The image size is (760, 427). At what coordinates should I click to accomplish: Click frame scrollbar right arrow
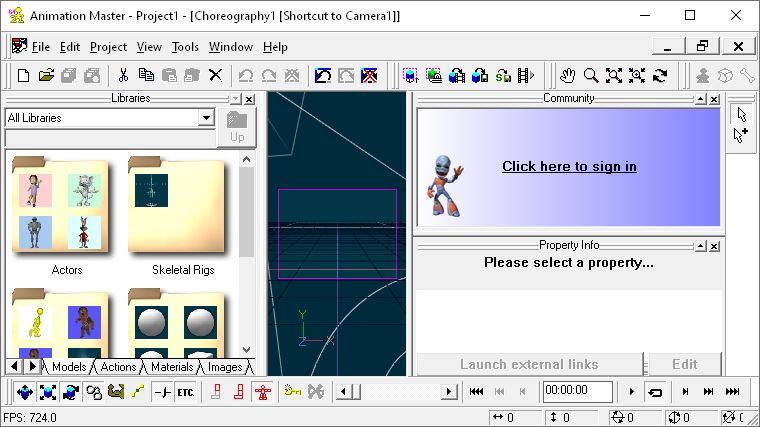(449, 392)
